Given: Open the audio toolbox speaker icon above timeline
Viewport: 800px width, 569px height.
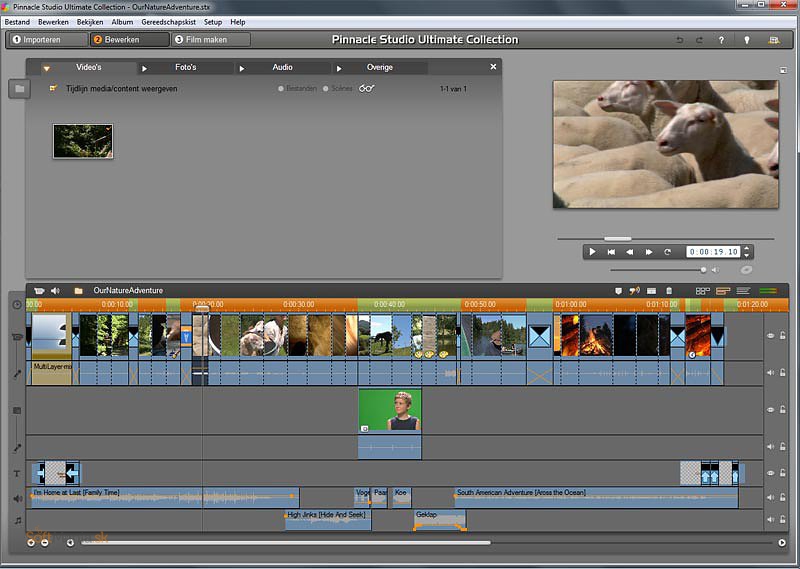Looking at the screenshot, I should pyautogui.click(x=55, y=291).
